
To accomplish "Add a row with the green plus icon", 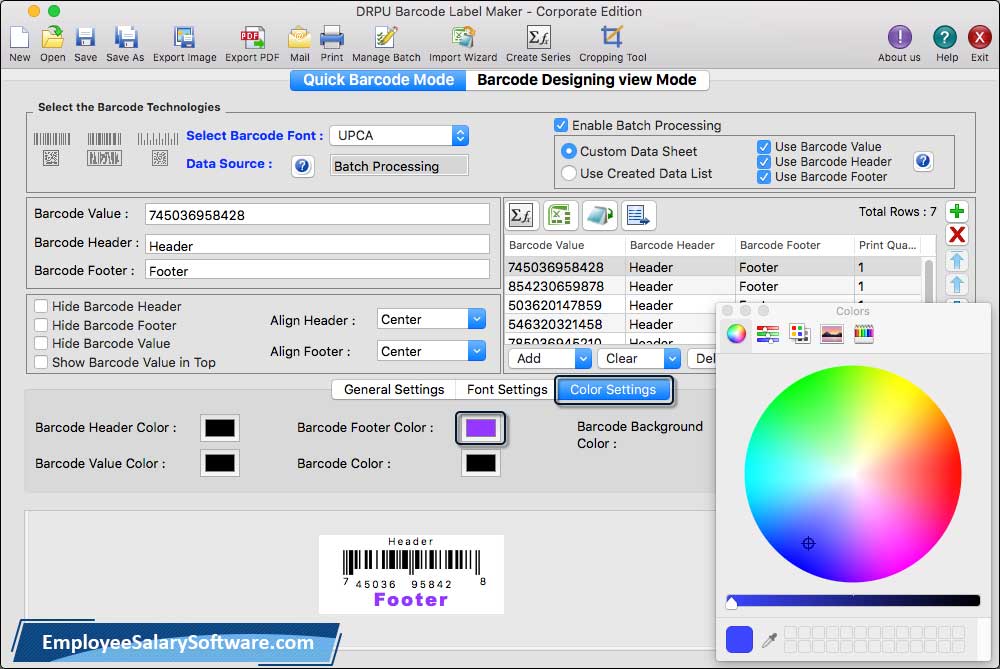I will point(956,211).
